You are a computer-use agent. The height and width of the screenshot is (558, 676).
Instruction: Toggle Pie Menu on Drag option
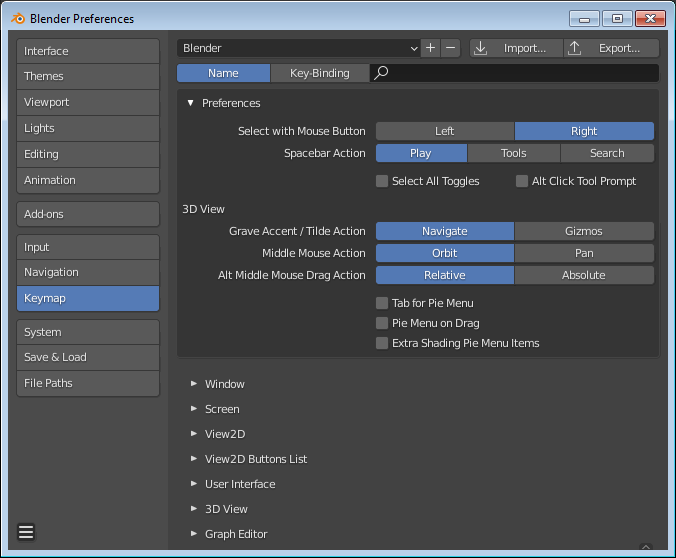382,323
